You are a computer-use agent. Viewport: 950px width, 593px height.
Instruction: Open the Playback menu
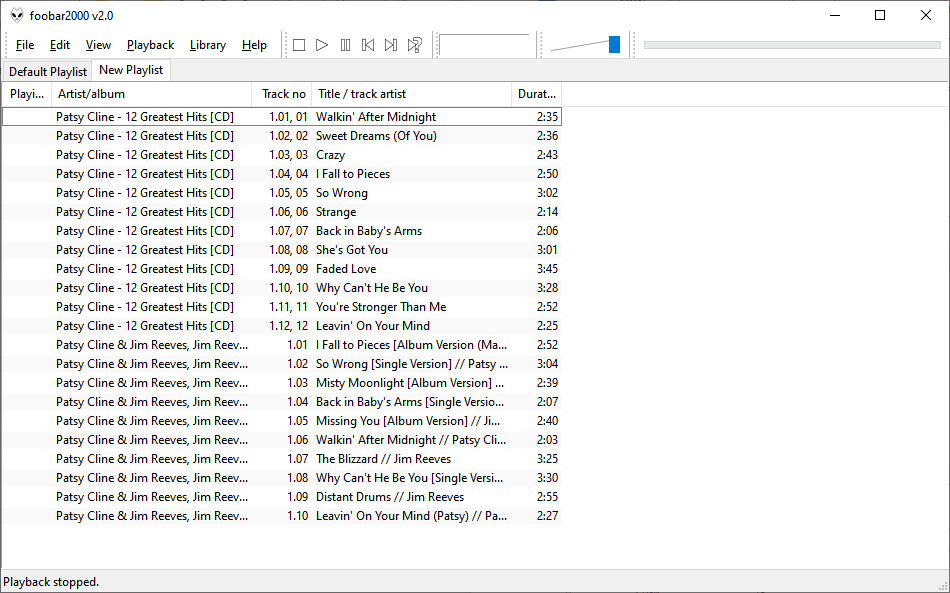150,45
